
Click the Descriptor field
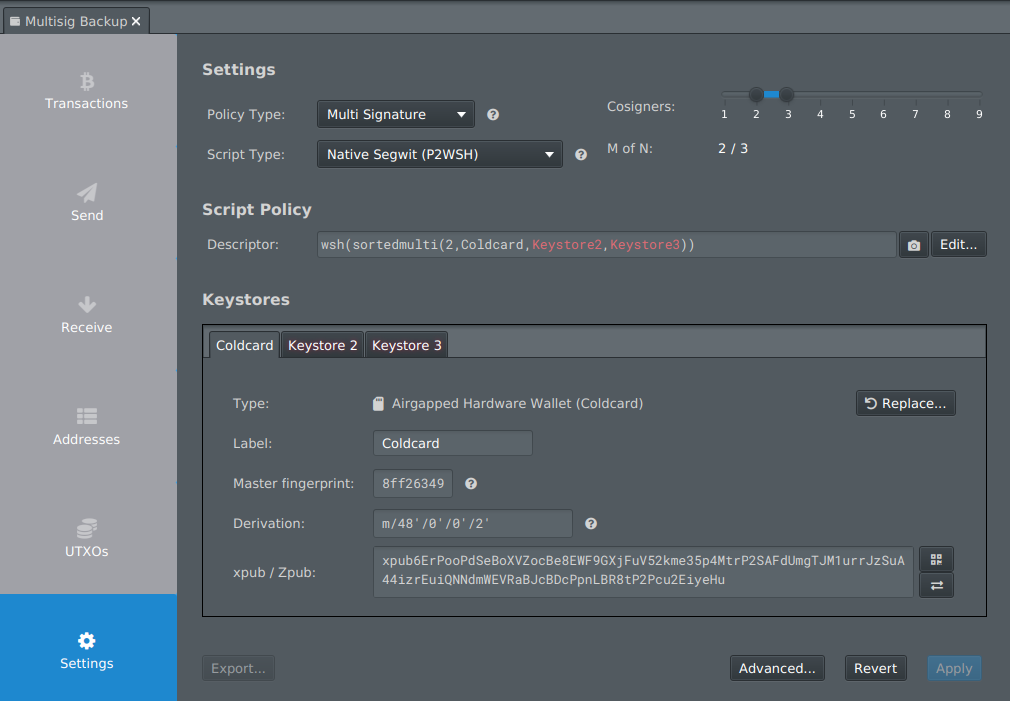pos(606,245)
